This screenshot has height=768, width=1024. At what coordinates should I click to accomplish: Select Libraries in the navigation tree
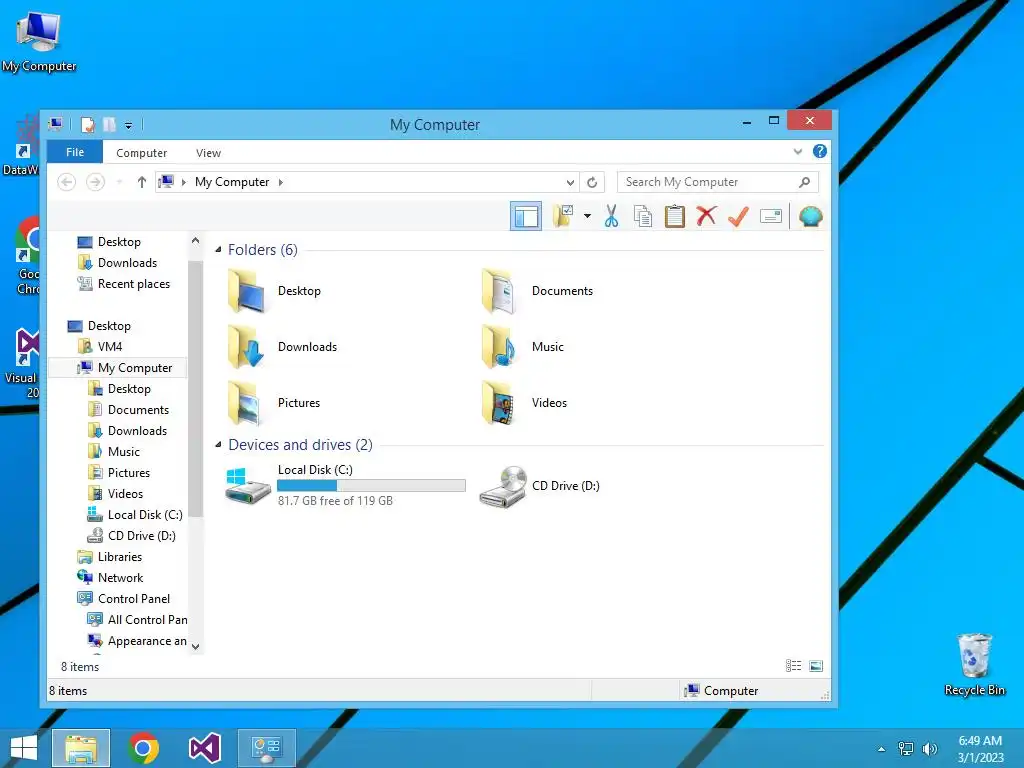point(110,556)
